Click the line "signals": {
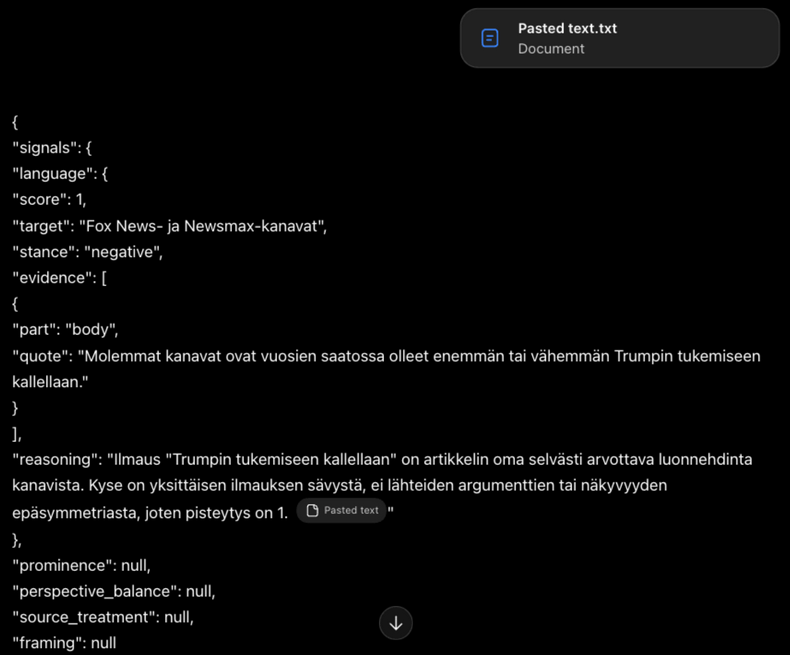Image resolution: width=790 pixels, height=655 pixels. pyautogui.click(x=52, y=148)
